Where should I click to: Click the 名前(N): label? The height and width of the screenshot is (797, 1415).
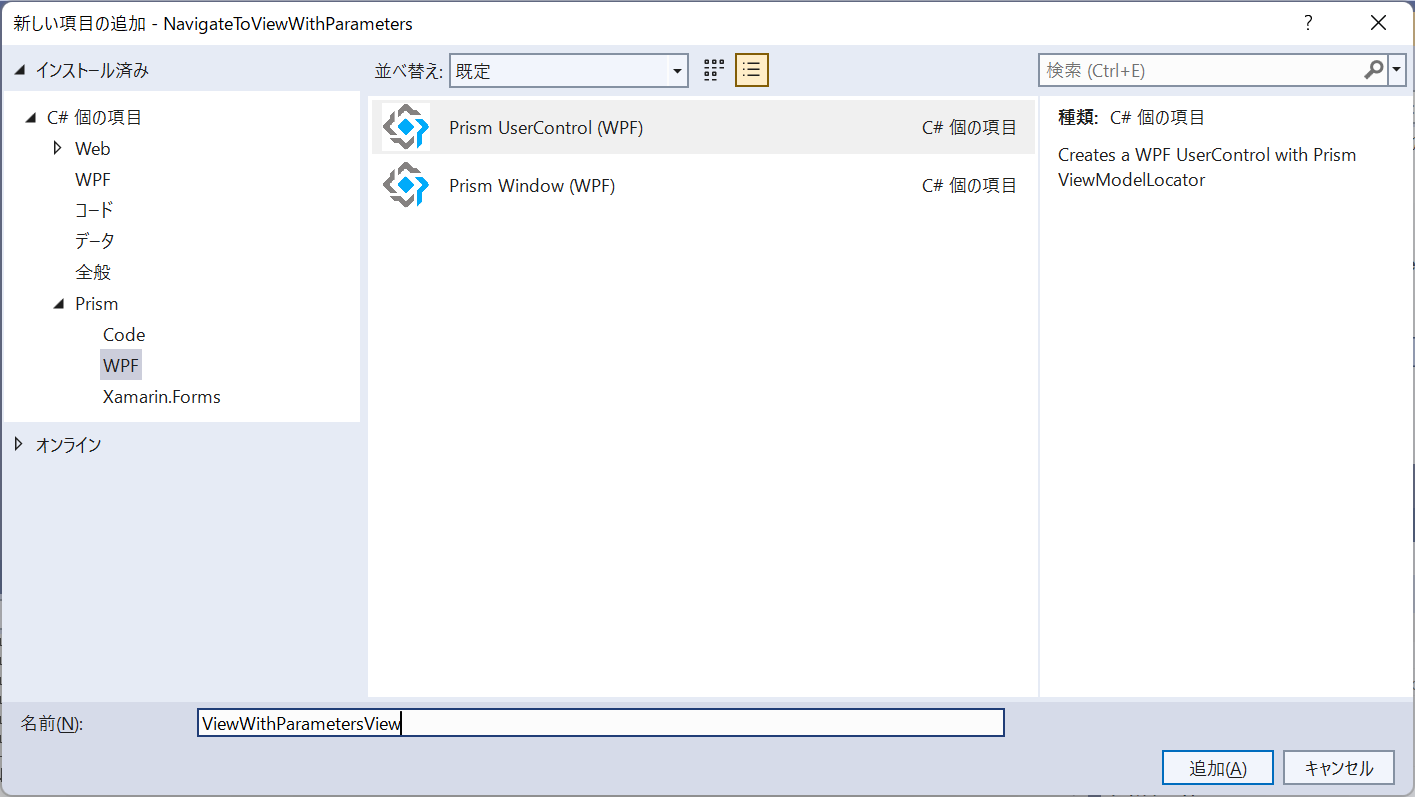click(x=52, y=723)
